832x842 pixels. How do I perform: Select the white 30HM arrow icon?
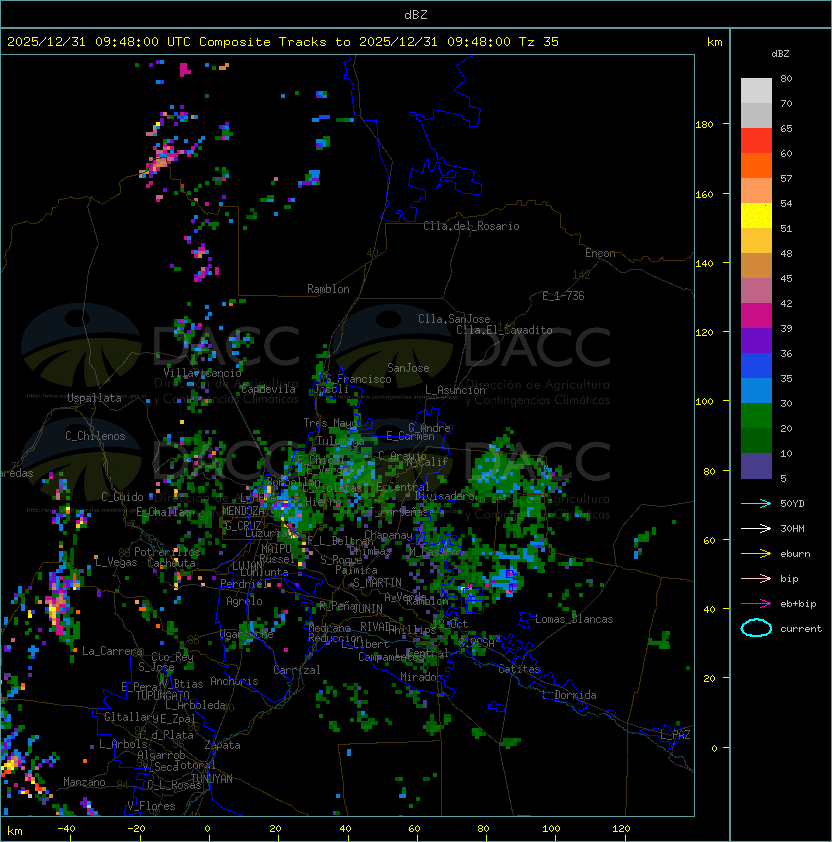756,528
